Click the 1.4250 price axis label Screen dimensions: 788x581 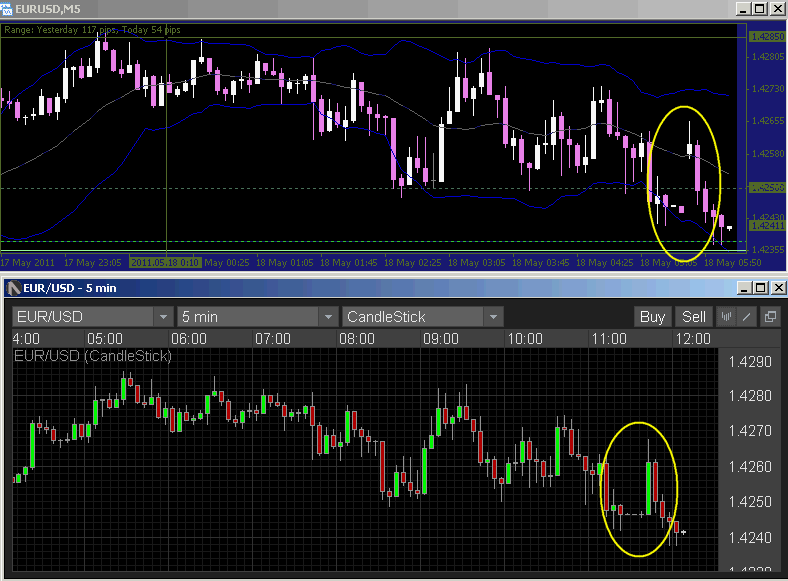click(x=750, y=502)
